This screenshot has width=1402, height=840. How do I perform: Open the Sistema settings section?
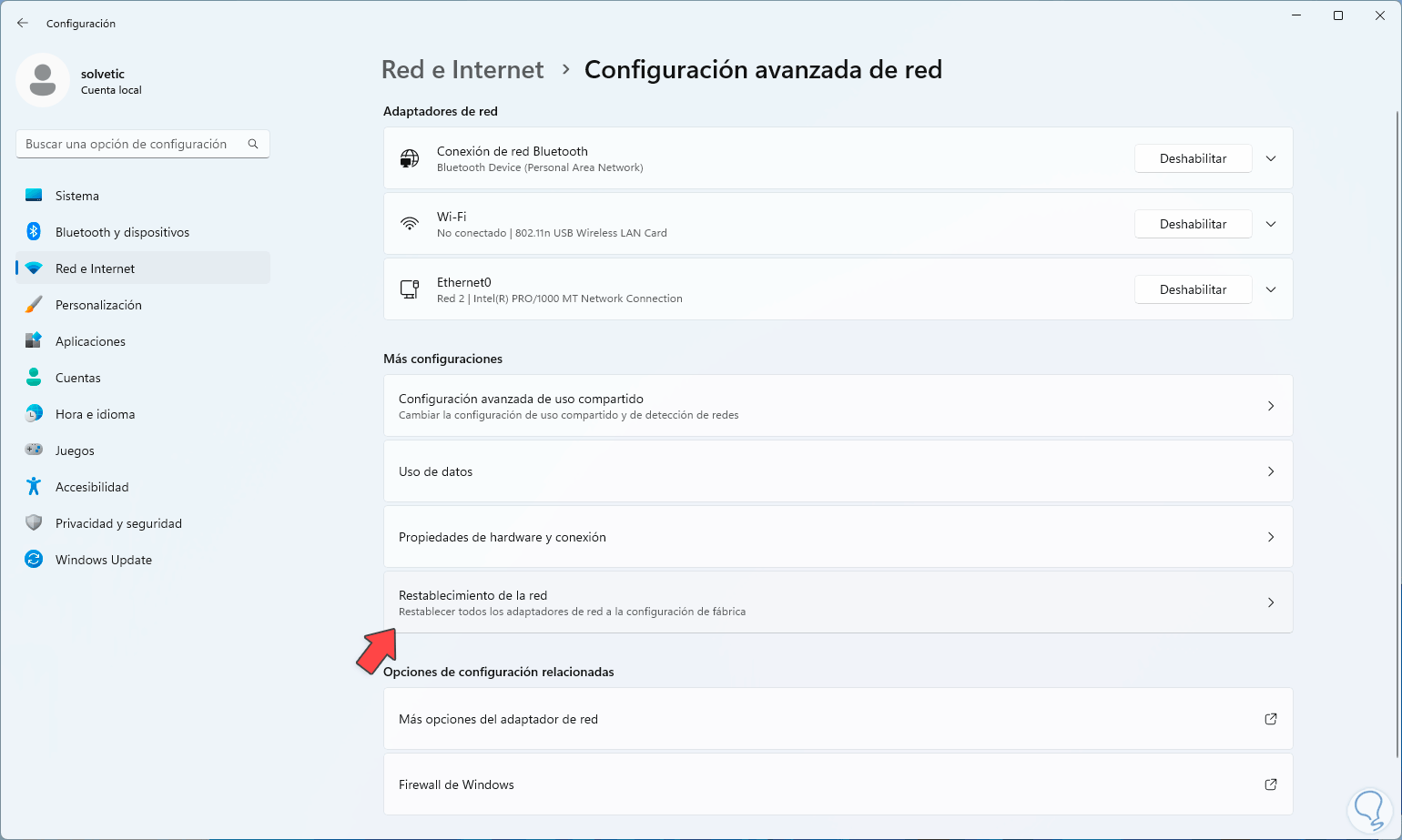(x=143, y=196)
